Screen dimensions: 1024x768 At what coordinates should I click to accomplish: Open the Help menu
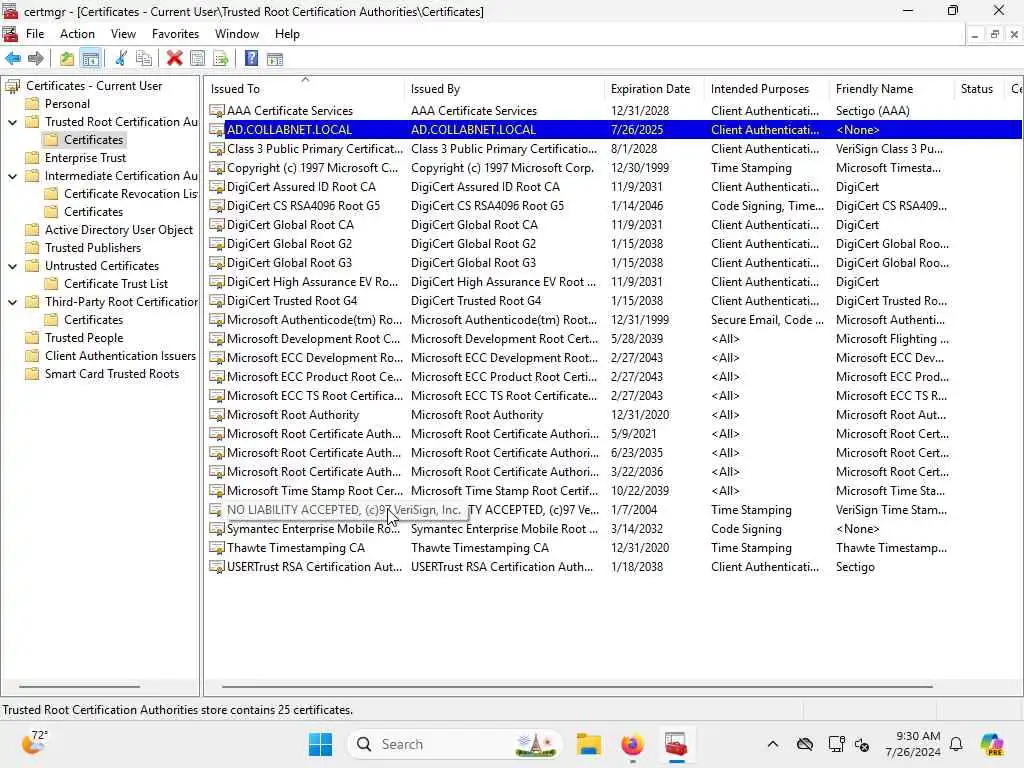click(x=287, y=34)
